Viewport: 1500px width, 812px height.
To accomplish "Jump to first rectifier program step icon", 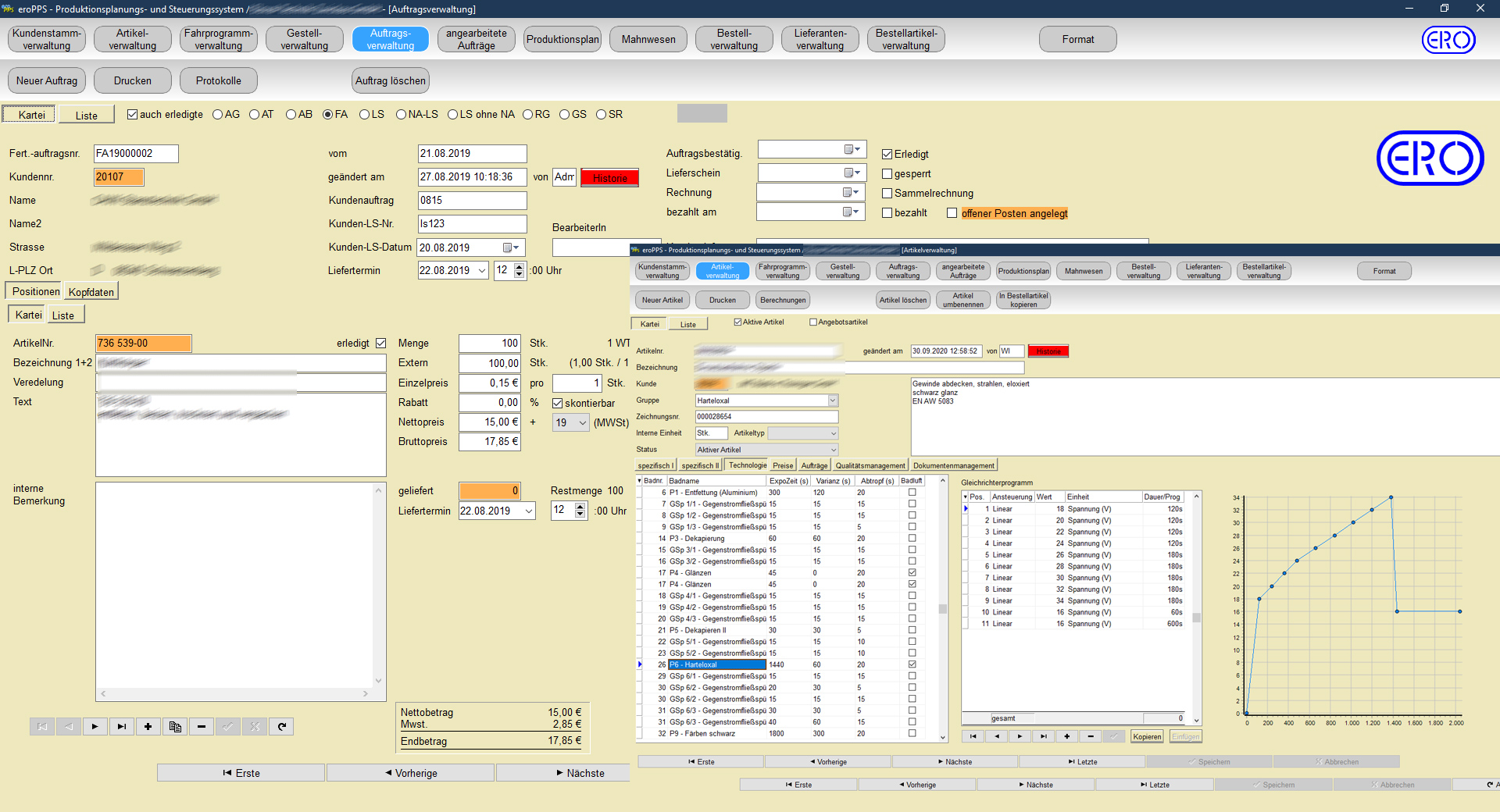I will point(973,736).
